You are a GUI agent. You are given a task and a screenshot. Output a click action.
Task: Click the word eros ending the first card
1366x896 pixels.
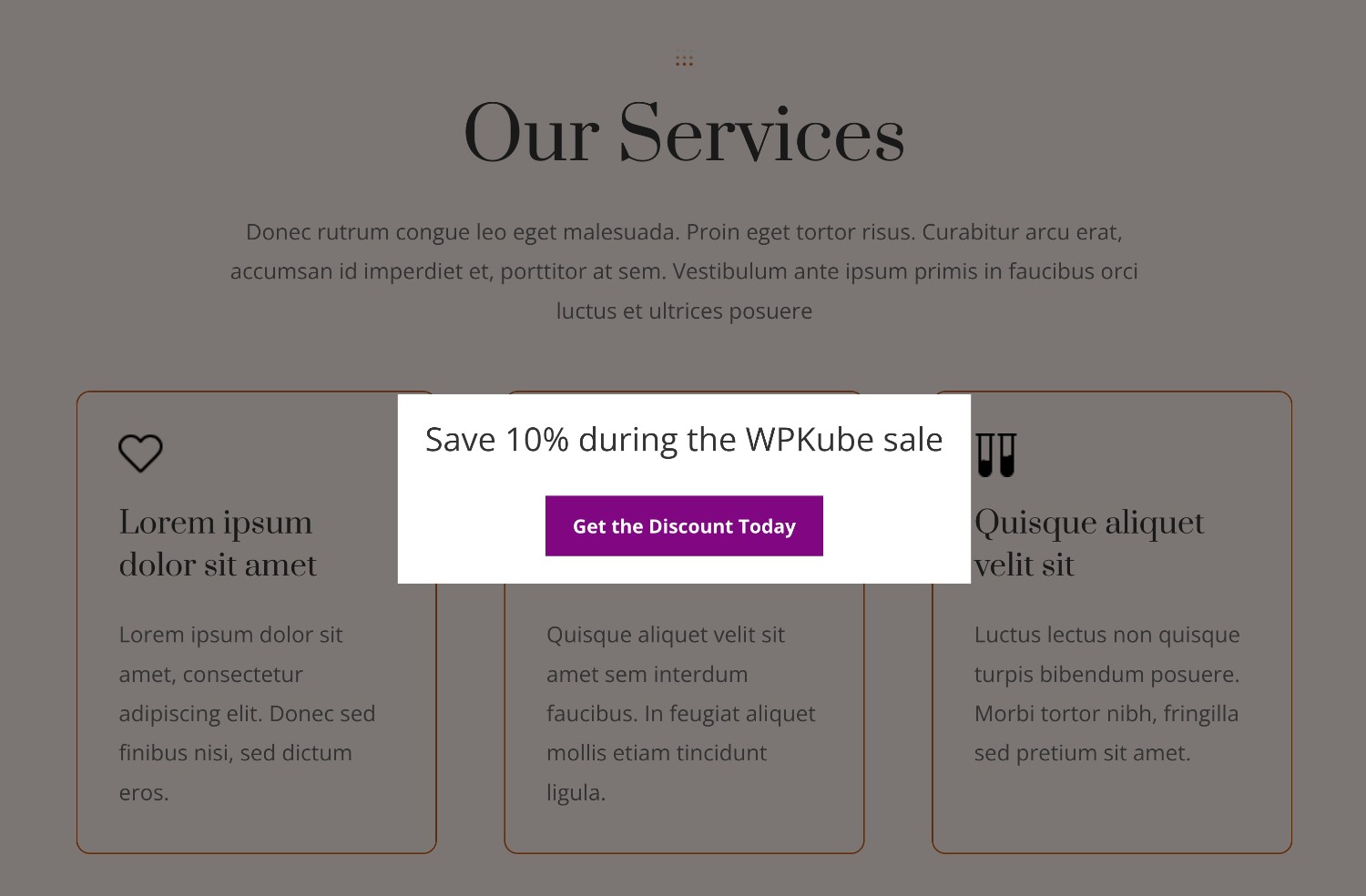pyautogui.click(x=143, y=792)
